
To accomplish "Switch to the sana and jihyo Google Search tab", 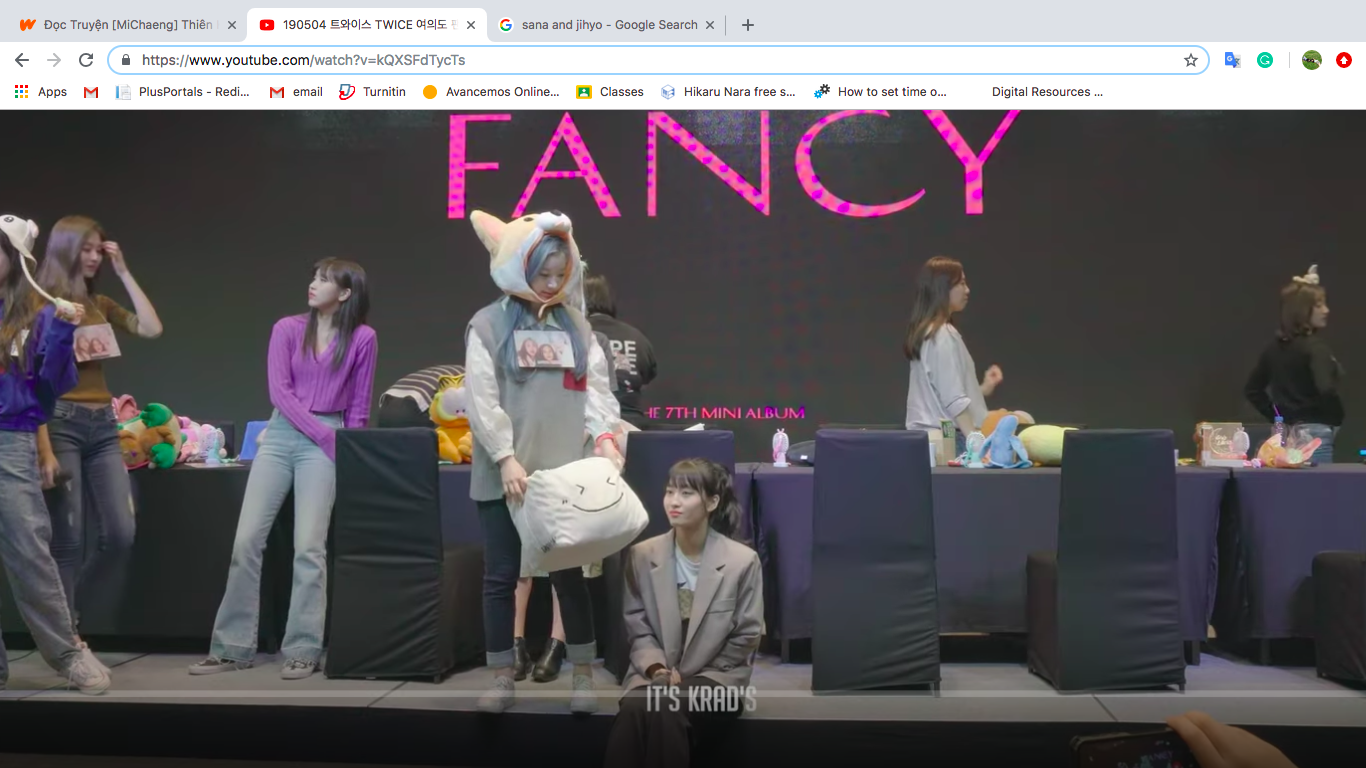I will (600, 25).
